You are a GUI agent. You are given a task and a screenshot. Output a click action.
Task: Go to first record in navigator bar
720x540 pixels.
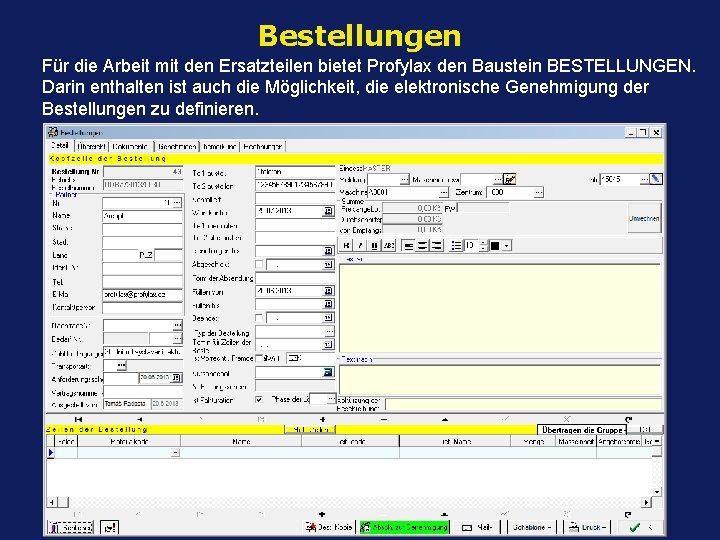[78, 419]
